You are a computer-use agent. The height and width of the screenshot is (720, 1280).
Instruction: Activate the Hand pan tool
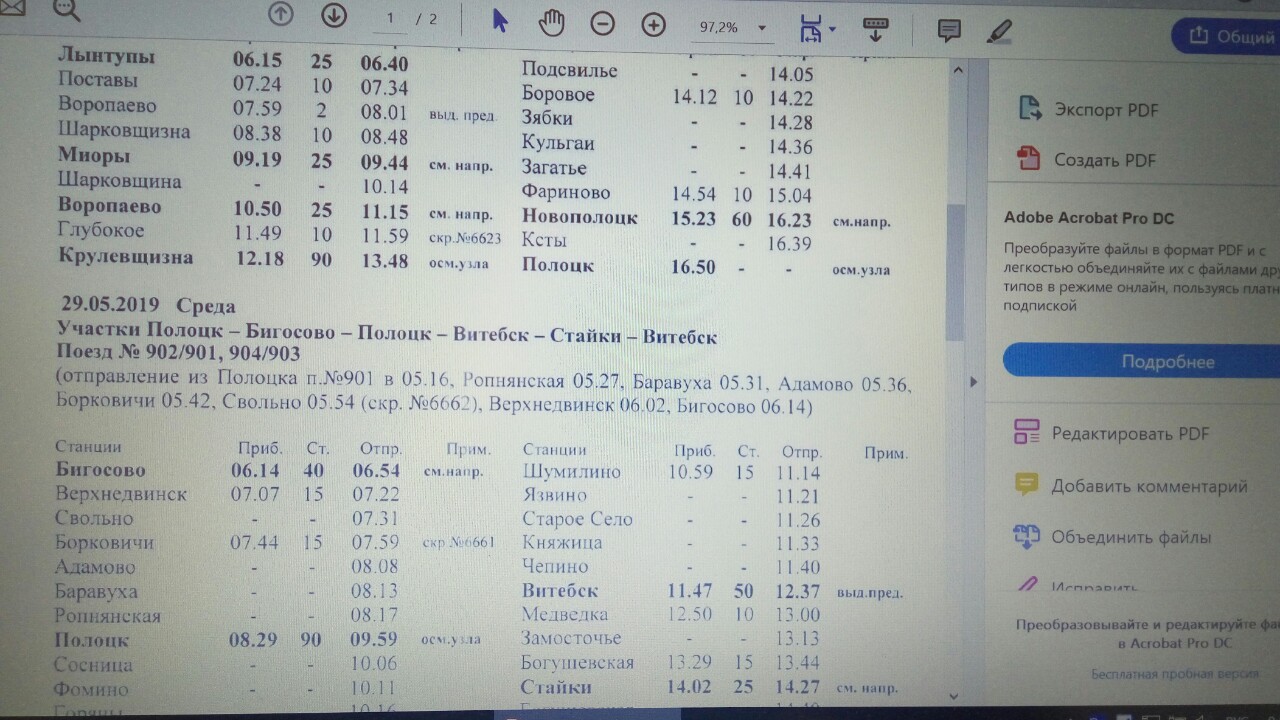(551, 23)
